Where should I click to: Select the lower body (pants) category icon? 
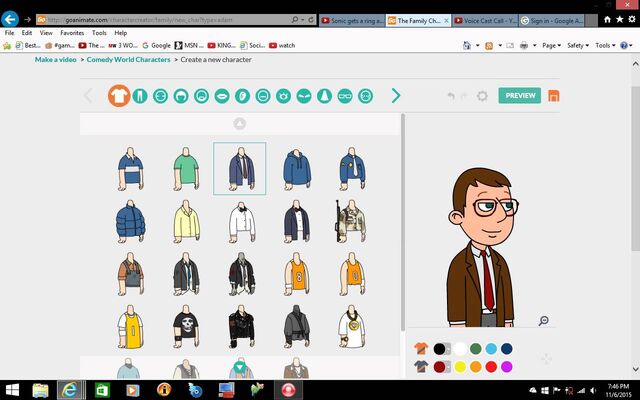(140, 96)
